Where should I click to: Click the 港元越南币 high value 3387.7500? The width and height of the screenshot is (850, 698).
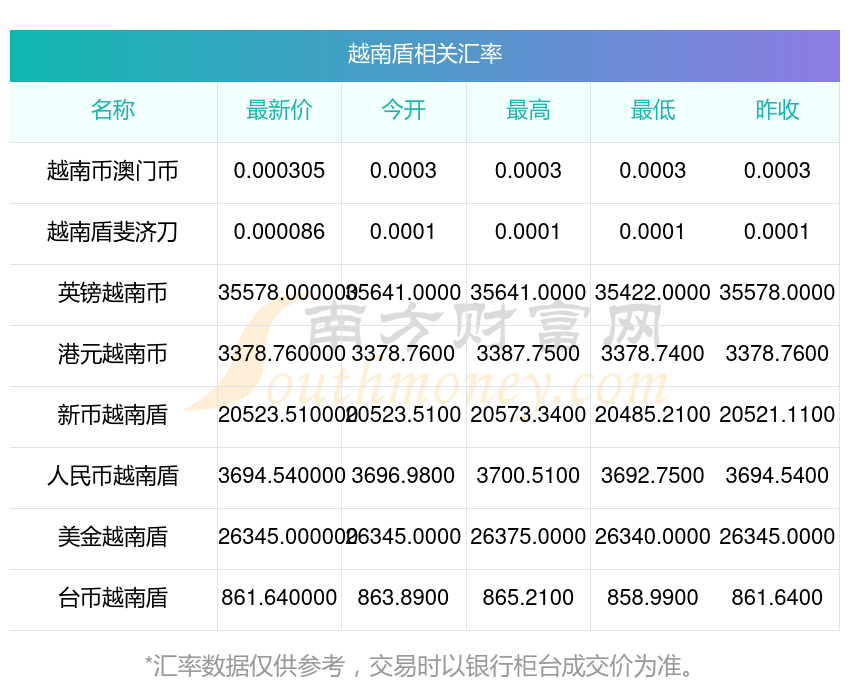[528, 354]
